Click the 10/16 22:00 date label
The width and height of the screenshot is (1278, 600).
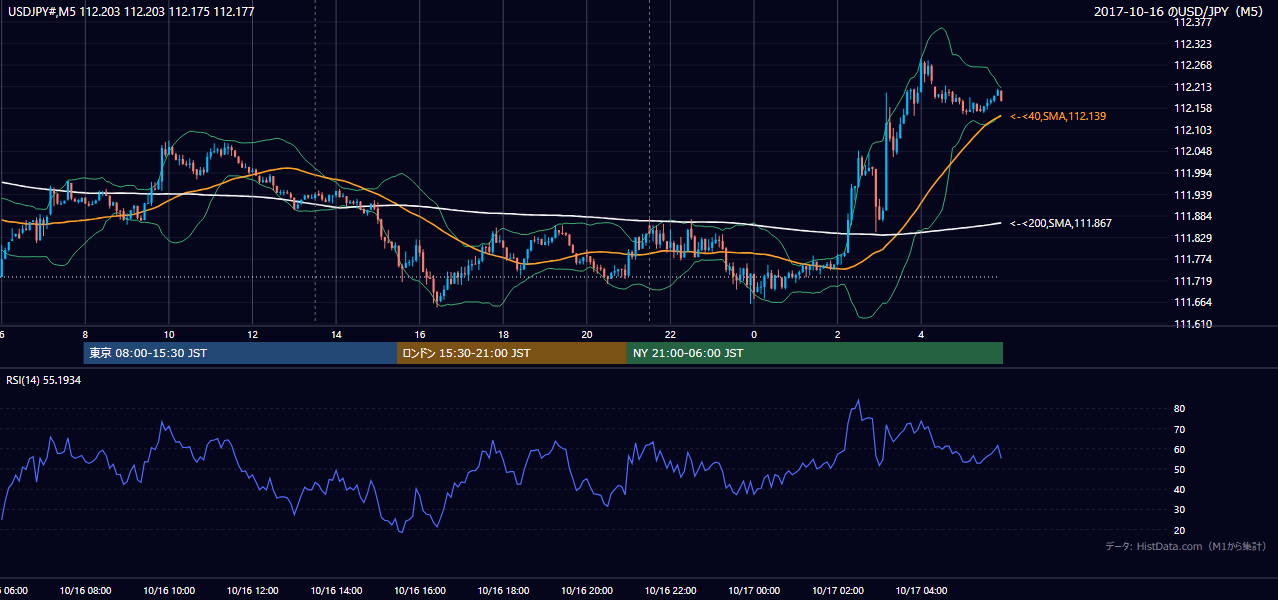[670, 591]
